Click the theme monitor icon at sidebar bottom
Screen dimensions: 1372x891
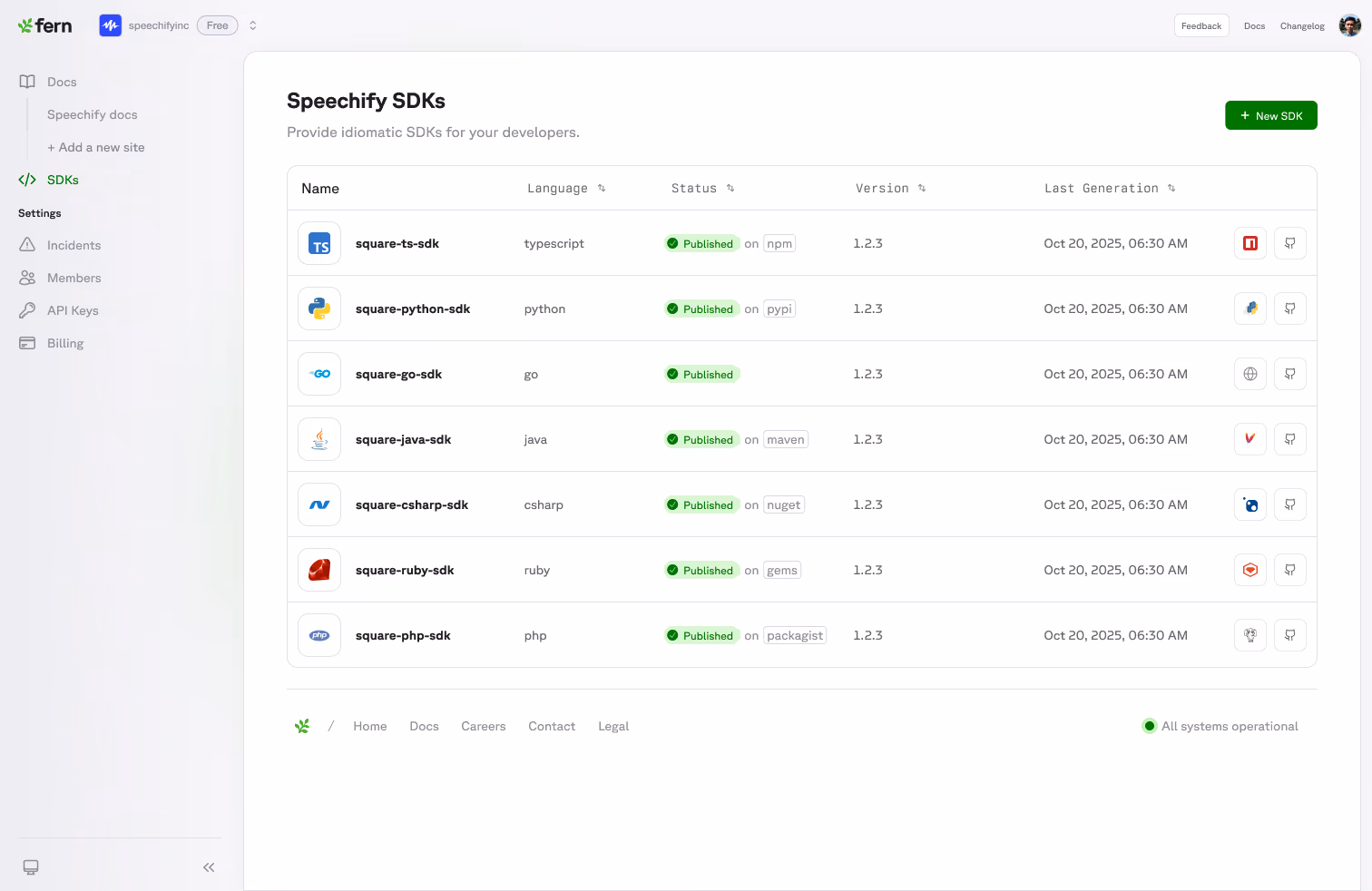tap(31, 867)
